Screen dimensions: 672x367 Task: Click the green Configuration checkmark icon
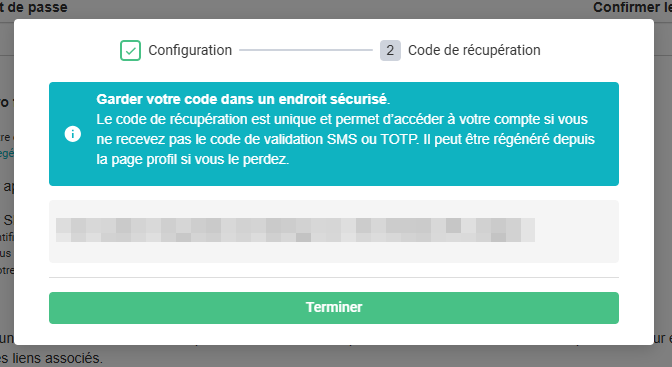coord(130,51)
